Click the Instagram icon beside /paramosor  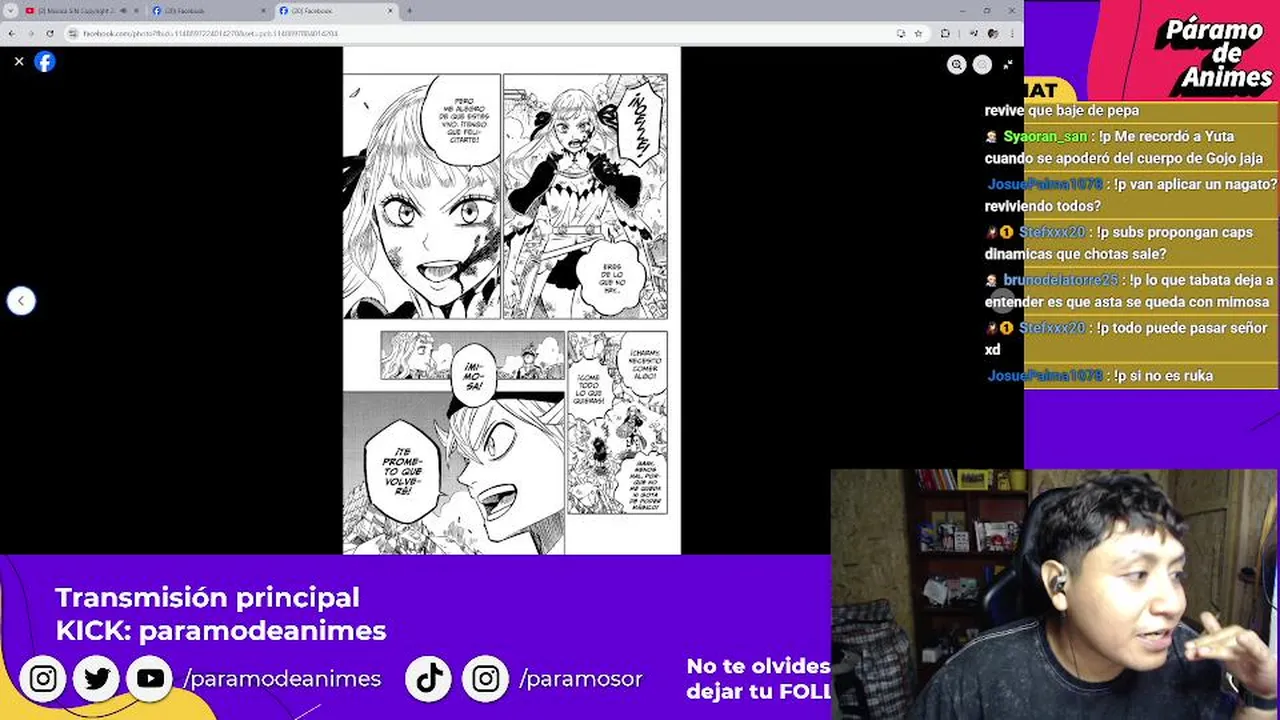pyautogui.click(x=486, y=679)
